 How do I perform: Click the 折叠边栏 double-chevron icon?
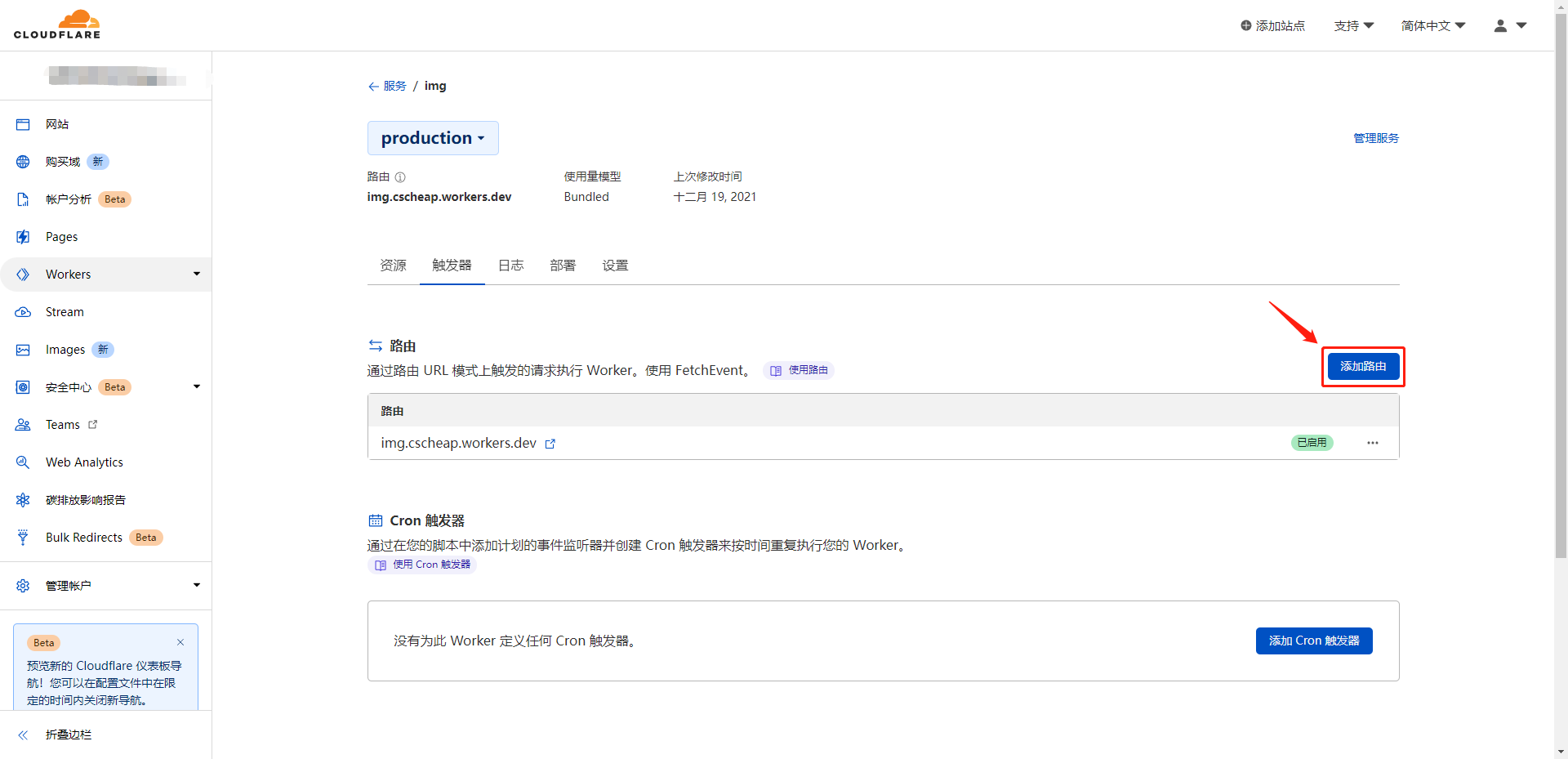click(23, 734)
